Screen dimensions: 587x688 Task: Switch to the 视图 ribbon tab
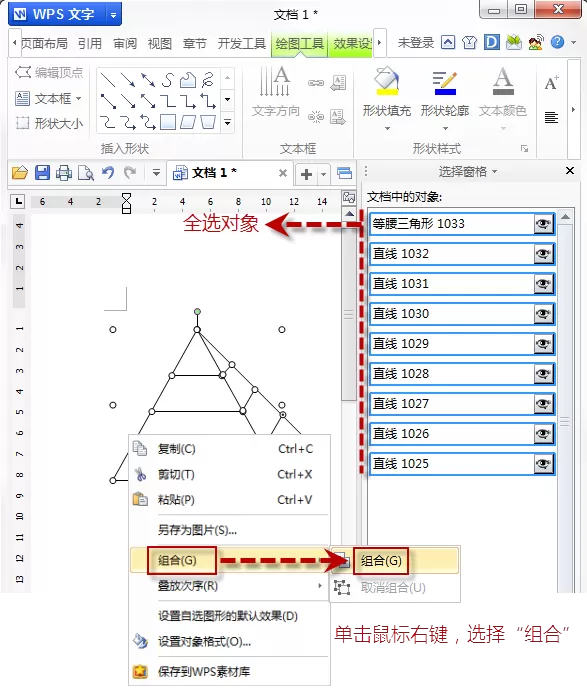pos(160,43)
